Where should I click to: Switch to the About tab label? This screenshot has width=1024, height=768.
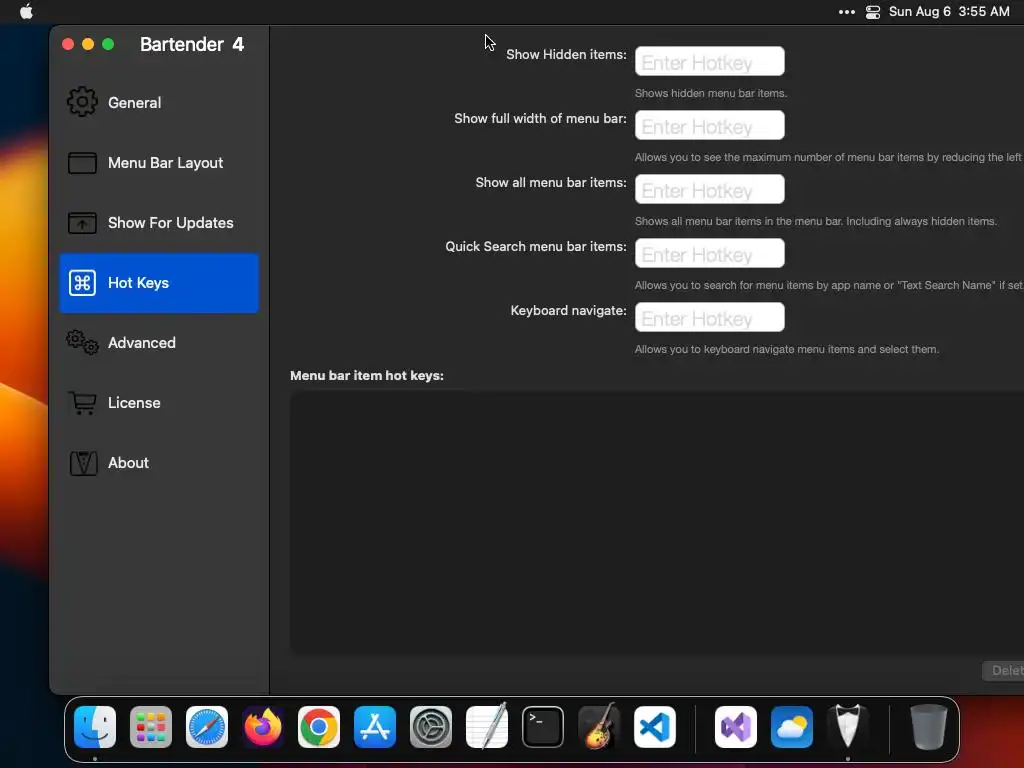[128, 463]
